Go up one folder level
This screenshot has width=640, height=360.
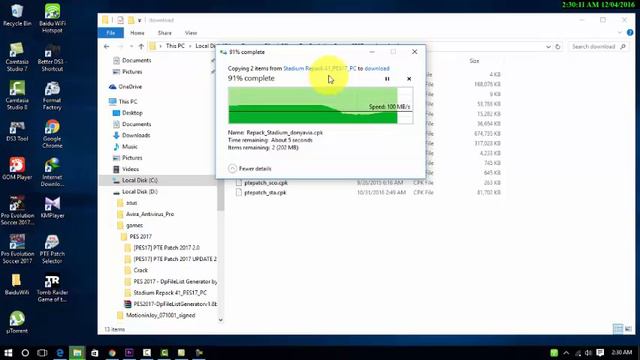click(x=141, y=47)
